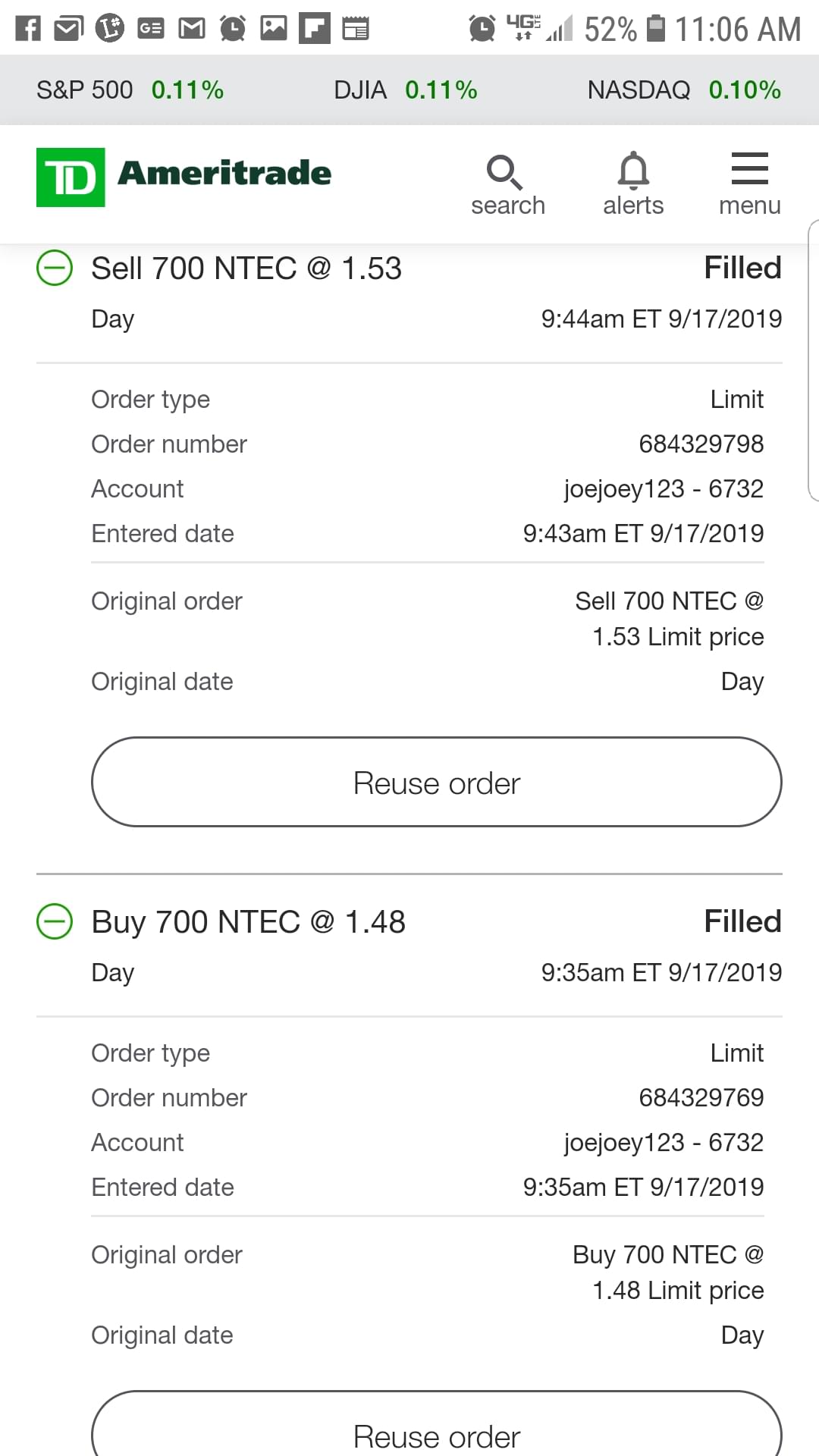Tap the TD Ameritrade logo
The image size is (819, 1456).
click(x=184, y=176)
